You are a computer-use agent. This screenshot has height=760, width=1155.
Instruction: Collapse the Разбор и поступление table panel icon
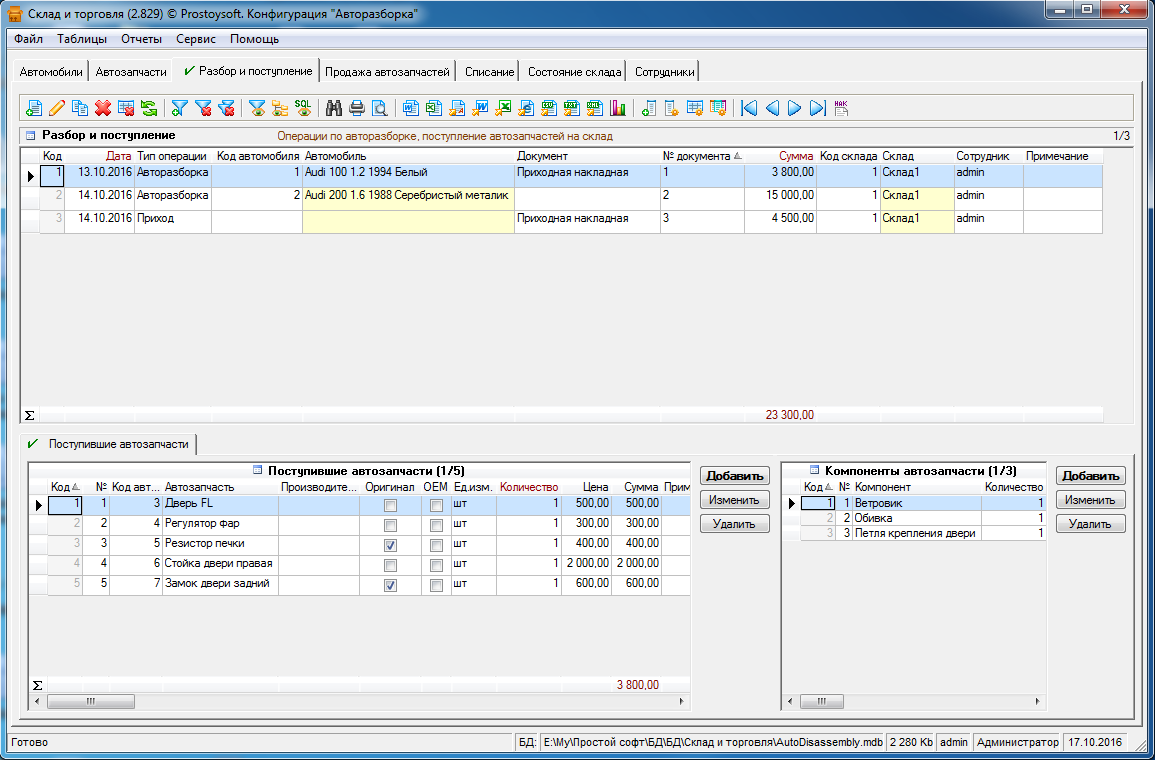(x=29, y=135)
